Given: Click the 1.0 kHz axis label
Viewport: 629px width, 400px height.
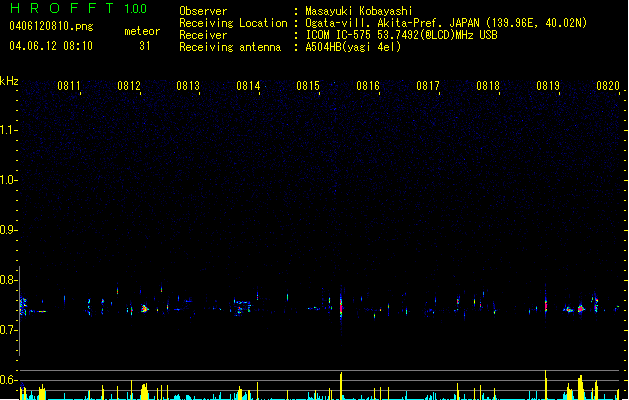Looking at the screenshot, I should pos(8,180).
